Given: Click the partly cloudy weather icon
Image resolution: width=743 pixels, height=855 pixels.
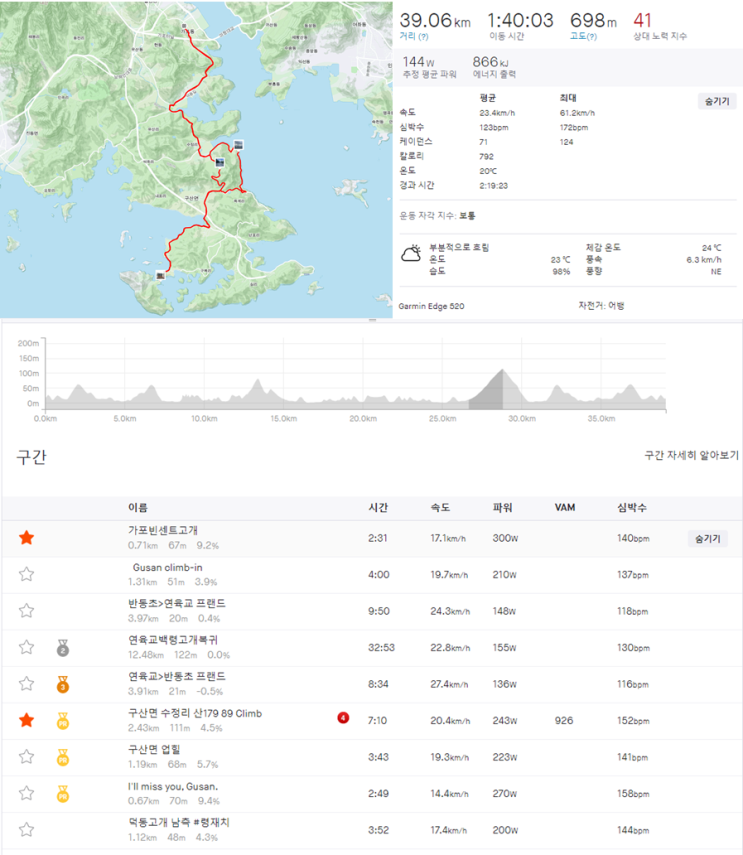Looking at the screenshot, I should click(x=411, y=254).
